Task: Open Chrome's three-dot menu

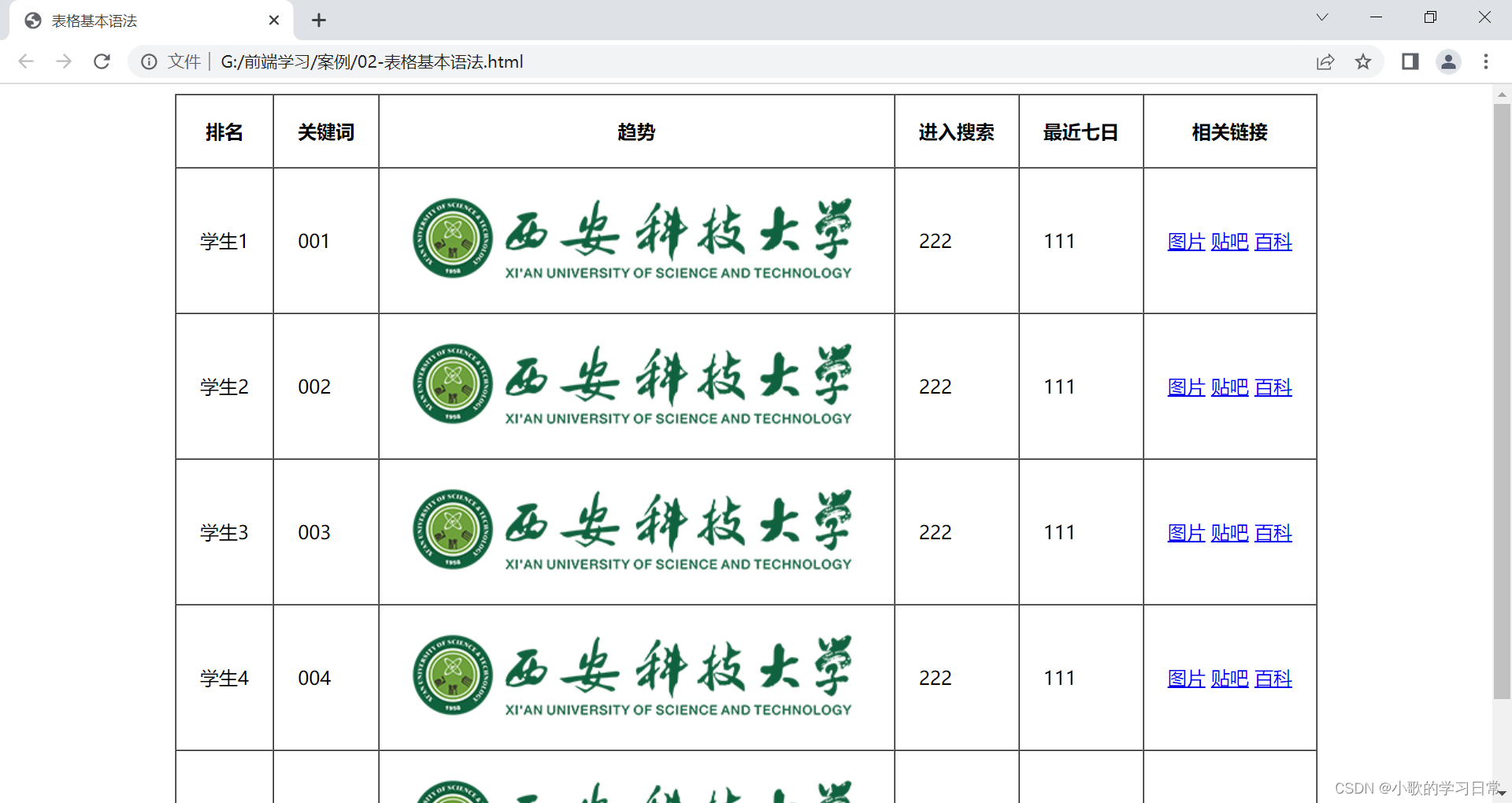Action: 1486,61
